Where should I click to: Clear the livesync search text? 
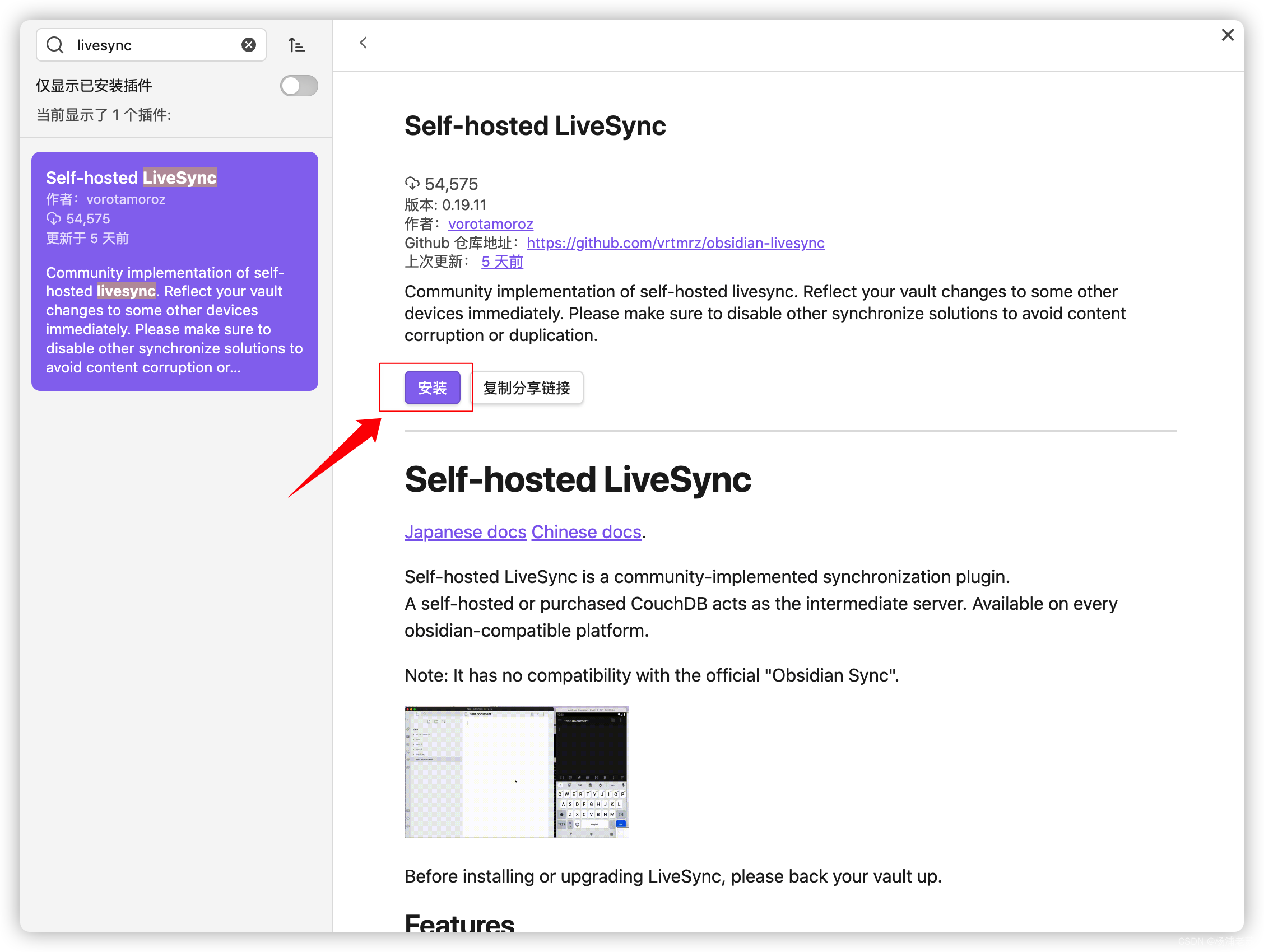click(x=249, y=45)
